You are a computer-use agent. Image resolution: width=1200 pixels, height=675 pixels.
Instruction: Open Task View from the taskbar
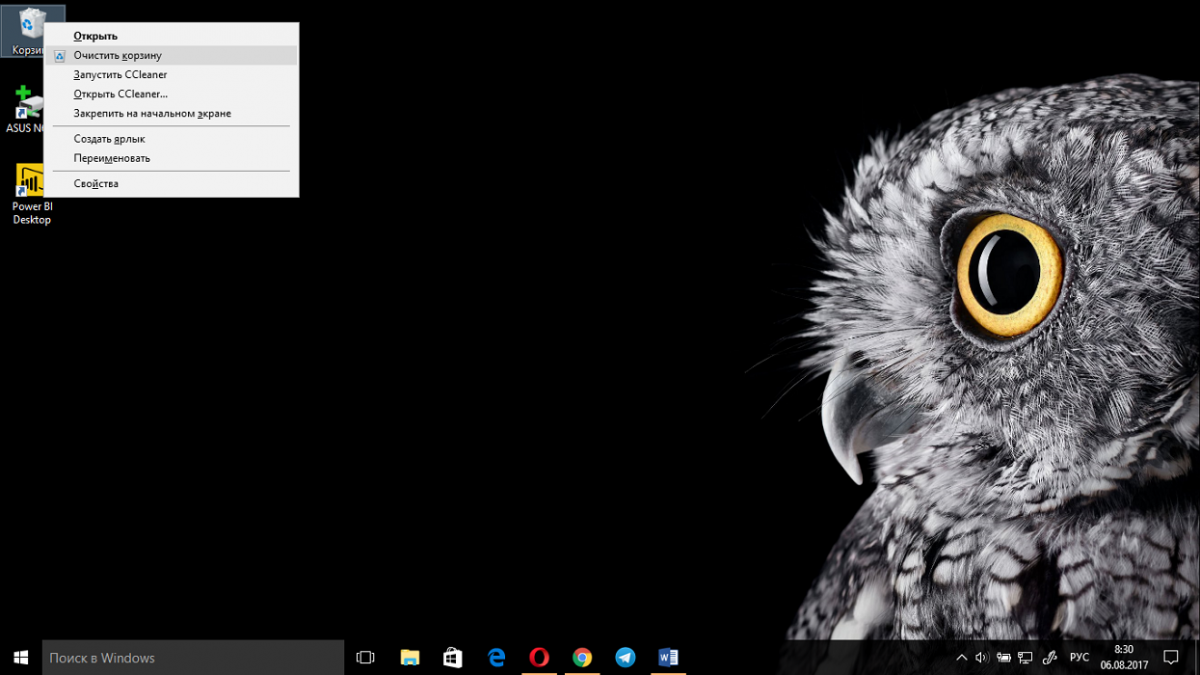click(365, 657)
